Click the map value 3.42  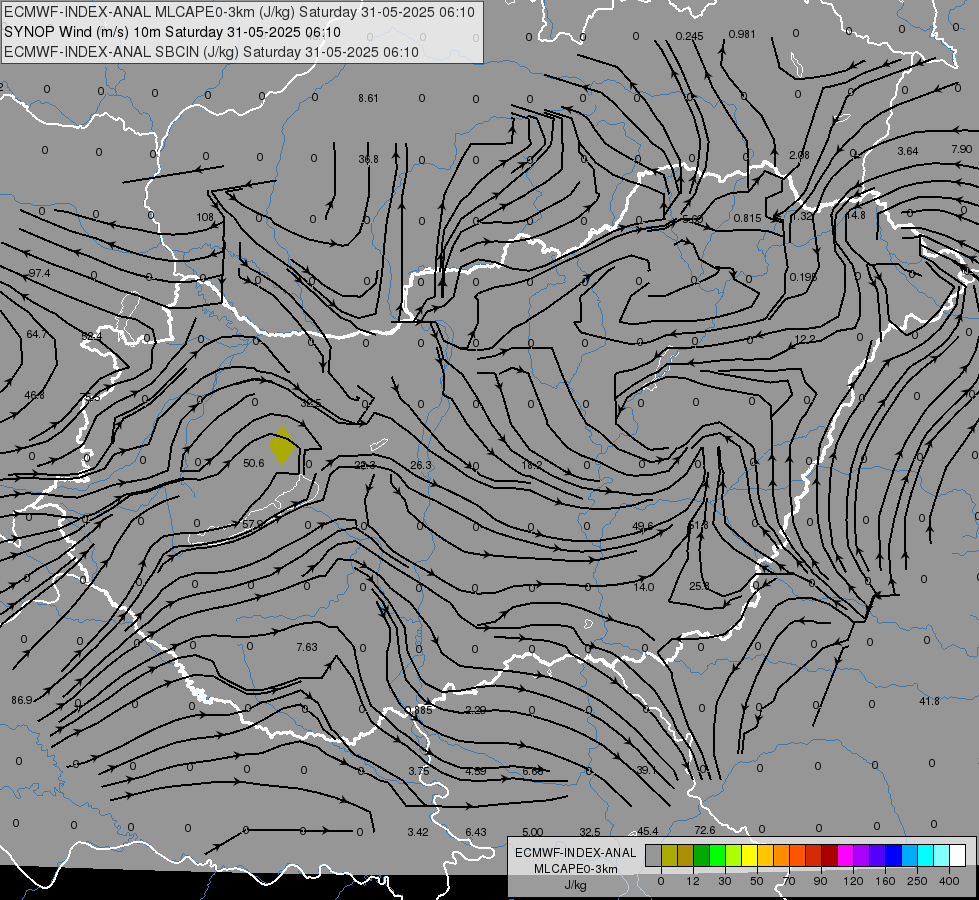[x=418, y=832]
